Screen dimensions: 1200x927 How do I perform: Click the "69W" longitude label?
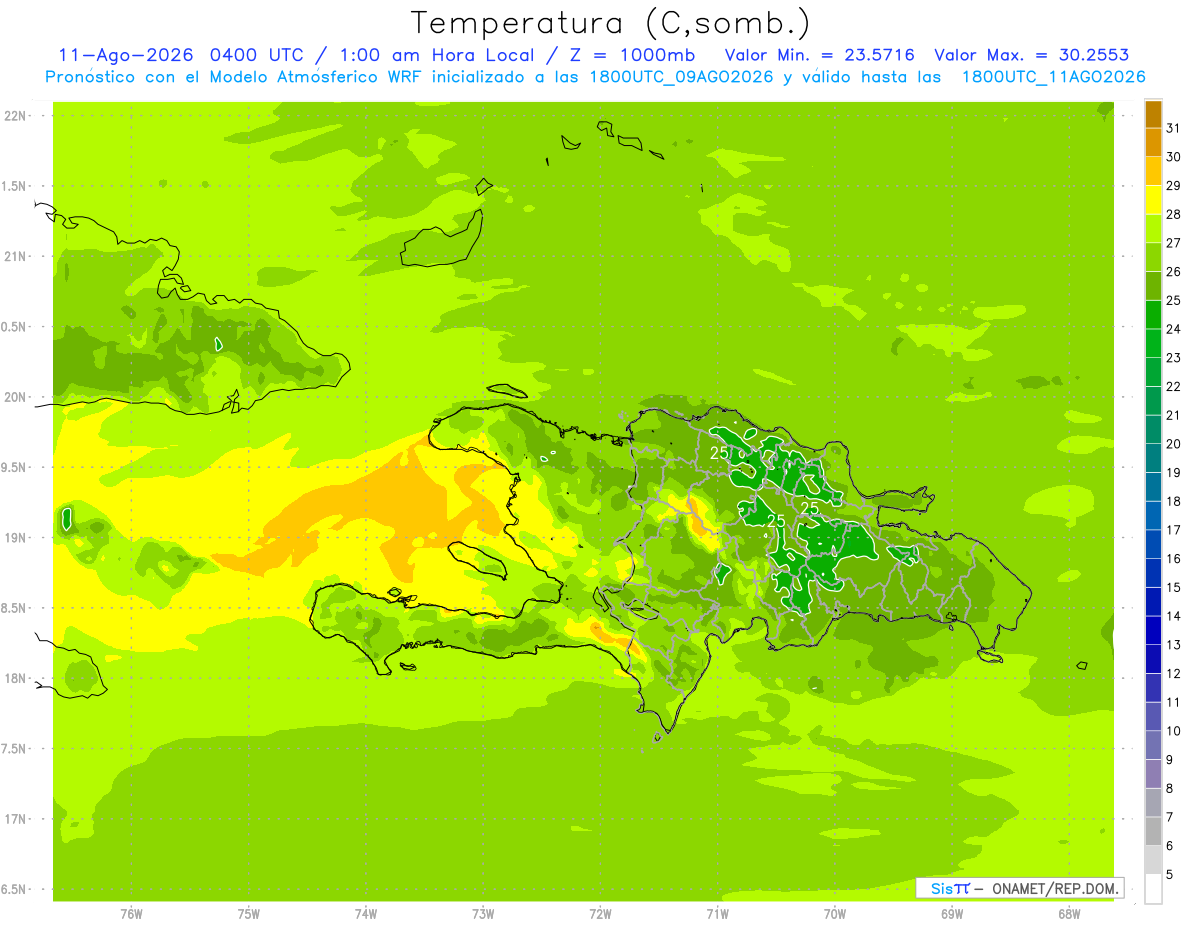(952, 914)
